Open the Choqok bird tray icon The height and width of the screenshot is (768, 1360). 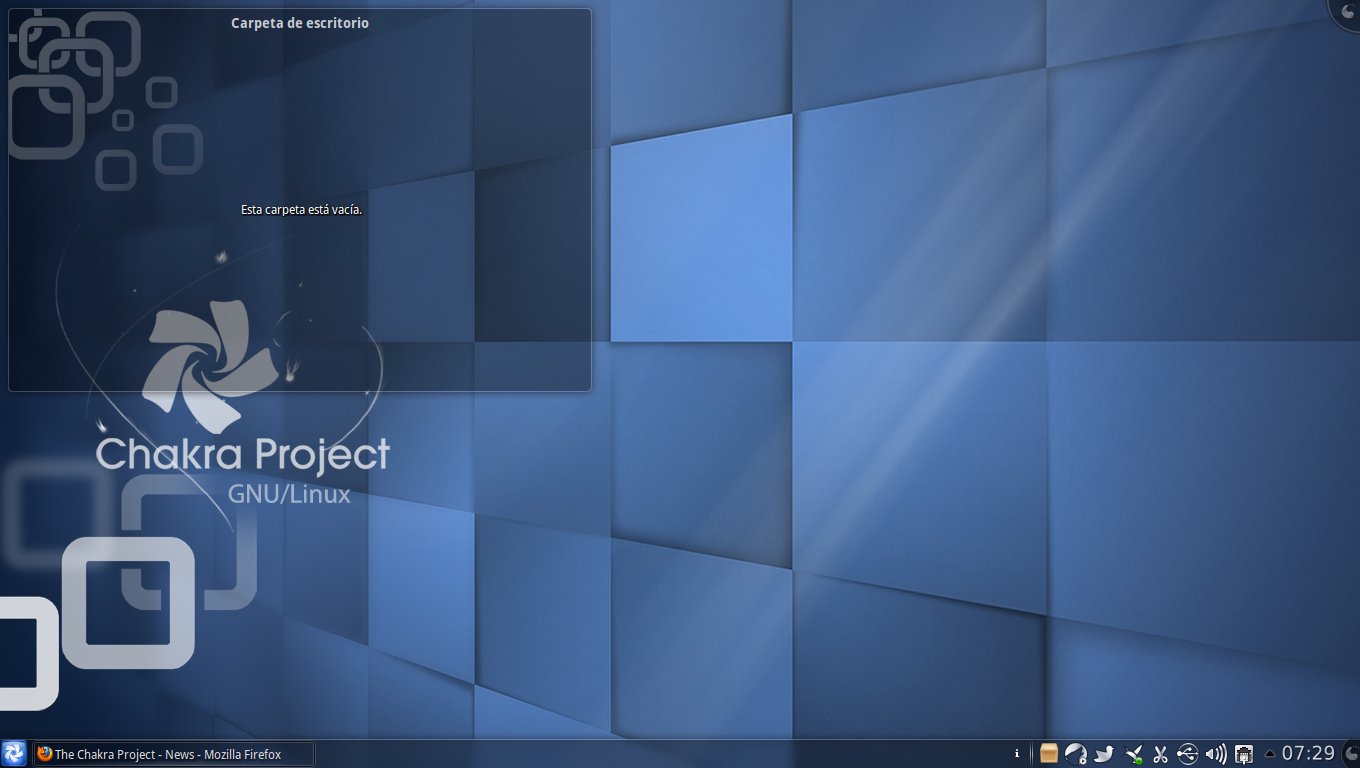[x=1104, y=754]
